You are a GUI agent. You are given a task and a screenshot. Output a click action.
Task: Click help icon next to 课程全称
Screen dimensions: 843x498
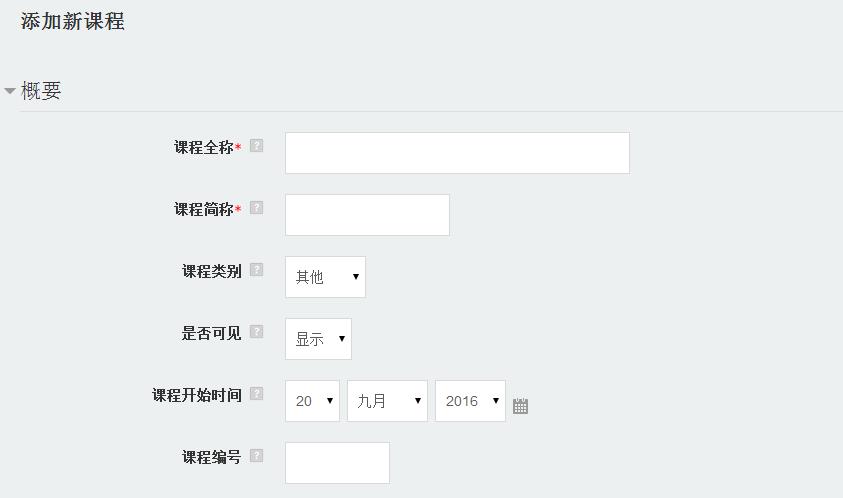pos(256,146)
